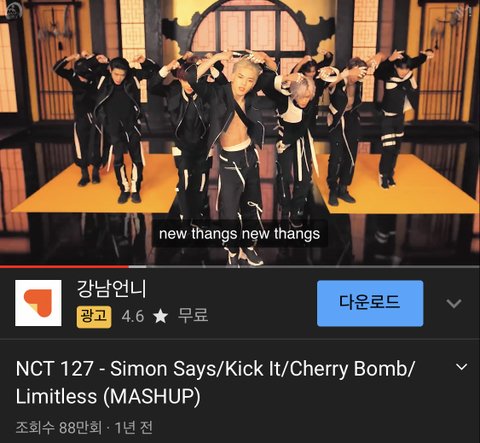Click the star rating icon beside 4.6

click(x=161, y=316)
